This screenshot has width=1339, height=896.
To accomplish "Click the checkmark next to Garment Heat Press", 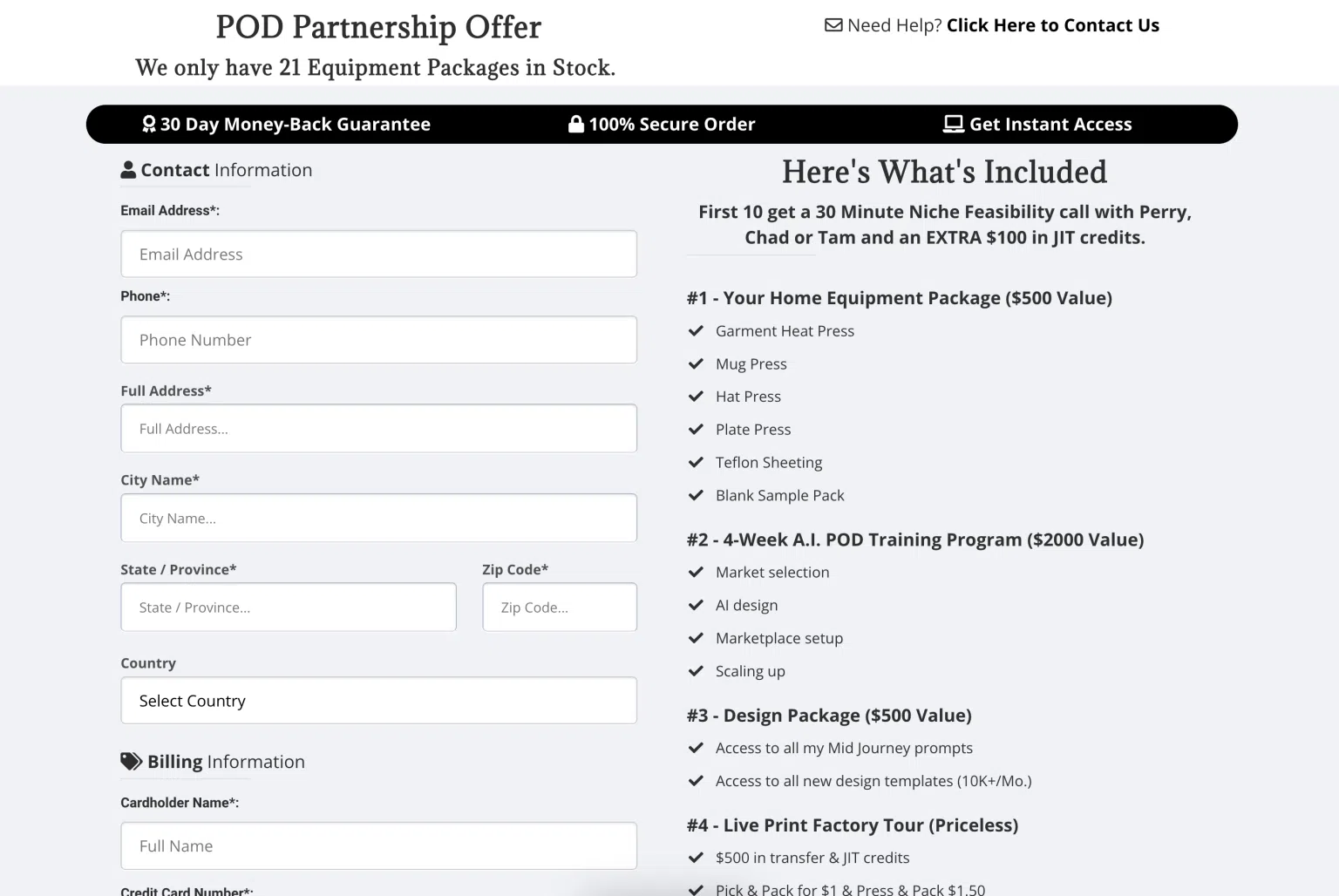I will pyautogui.click(x=696, y=331).
